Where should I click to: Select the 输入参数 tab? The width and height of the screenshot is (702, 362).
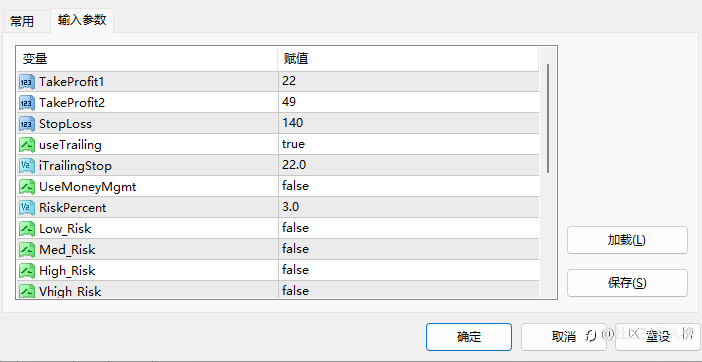[x=82, y=20]
